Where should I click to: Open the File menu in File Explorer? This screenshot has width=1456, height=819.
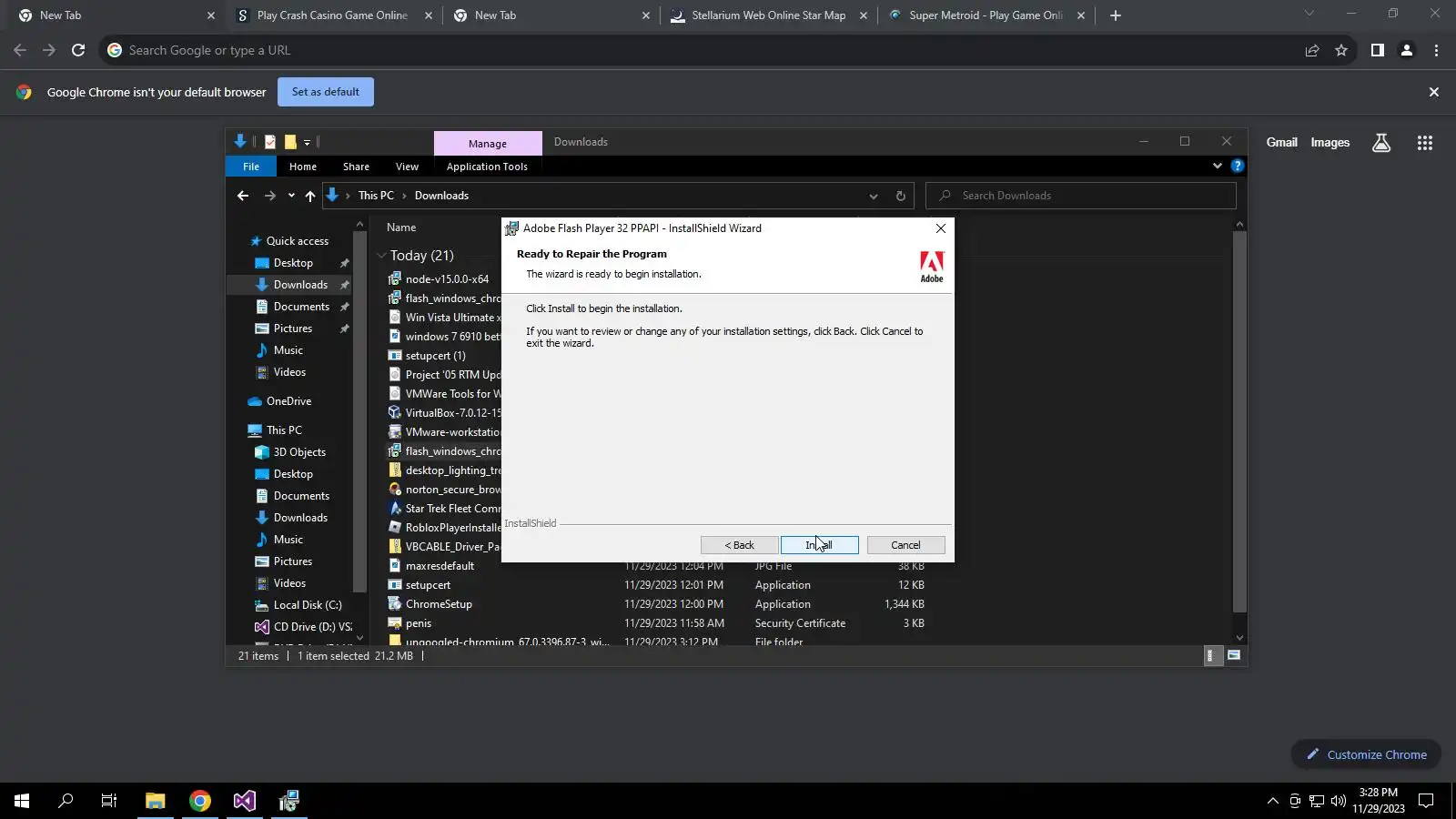coord(251,167)
